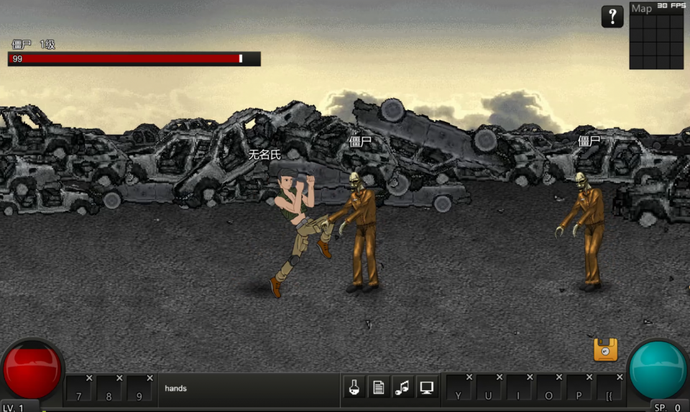690x412 pixels.
Task: Click the 'LV. 1' level label
Action: pos(14,407)
